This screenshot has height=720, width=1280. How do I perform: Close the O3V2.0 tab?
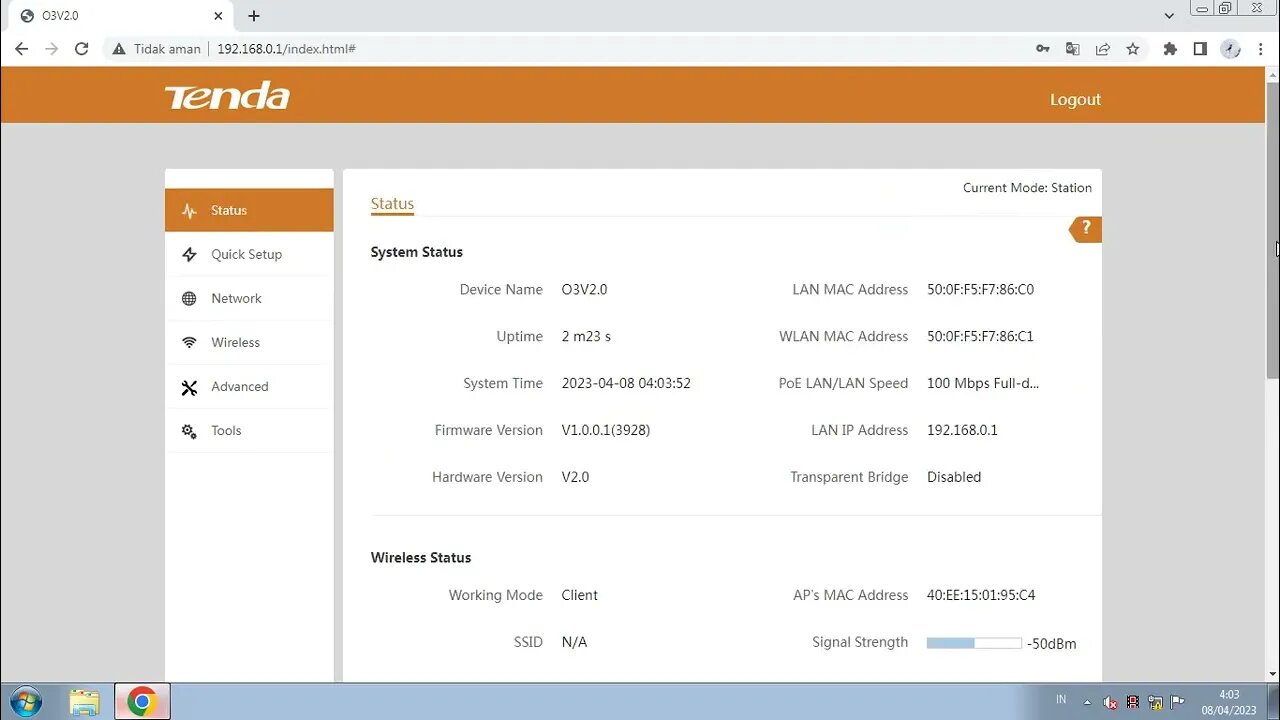click(x=219, y=16)
